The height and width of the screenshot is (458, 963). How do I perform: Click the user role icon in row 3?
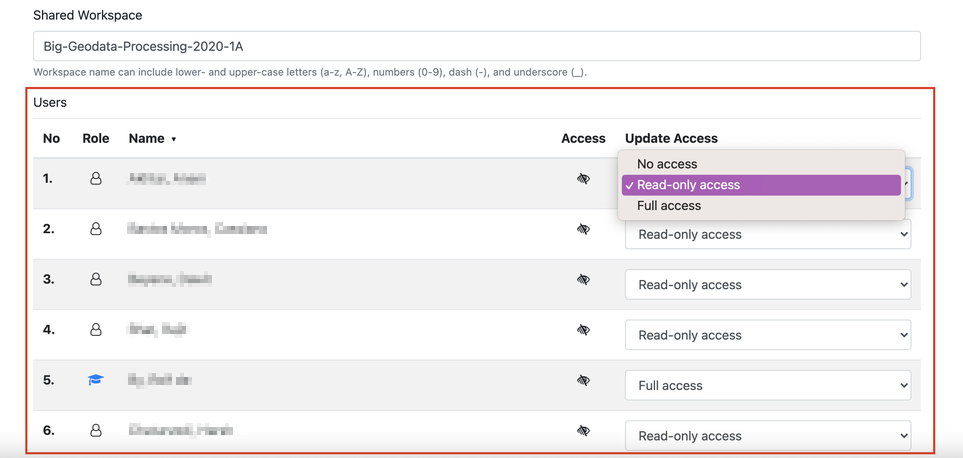click(96, 280)
